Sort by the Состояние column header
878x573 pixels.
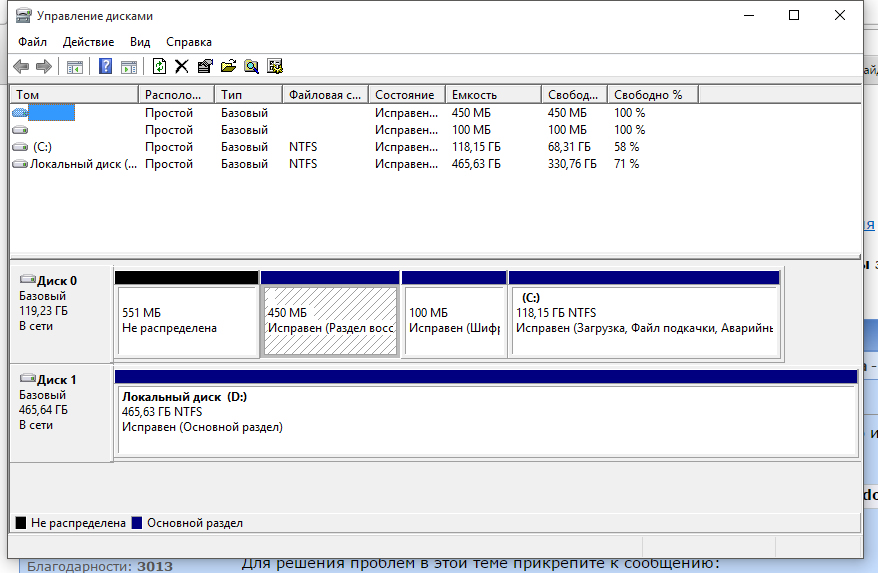pyautogui.click(x=407, y=95)
